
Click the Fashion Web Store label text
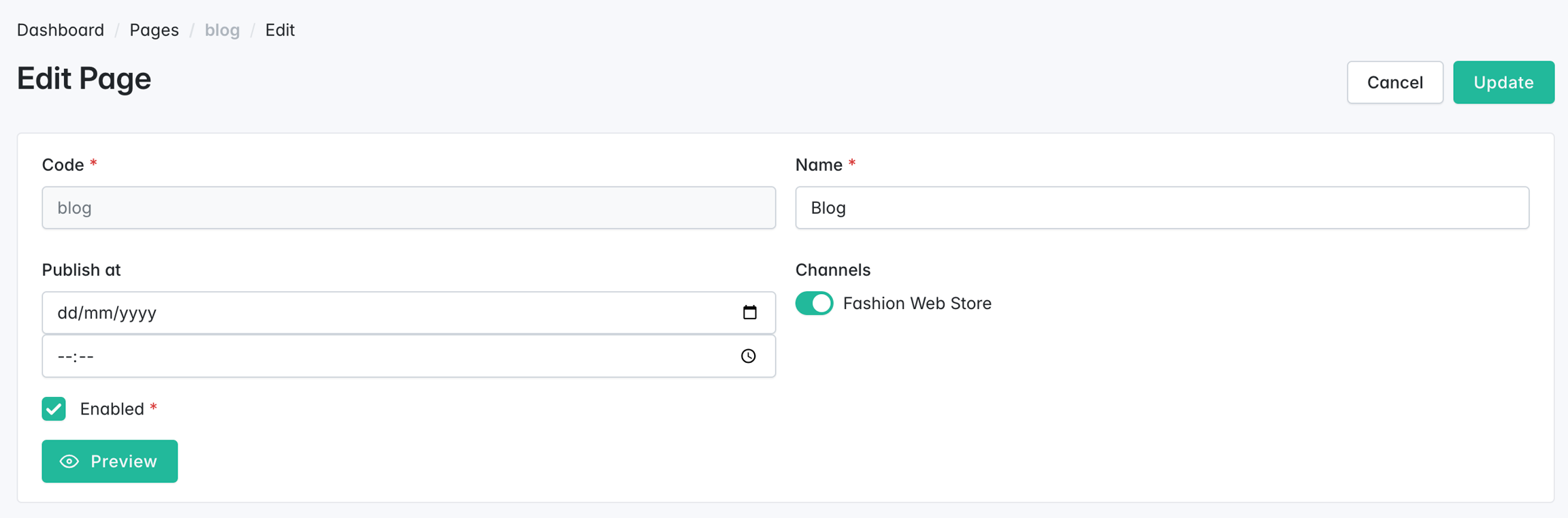917,303
